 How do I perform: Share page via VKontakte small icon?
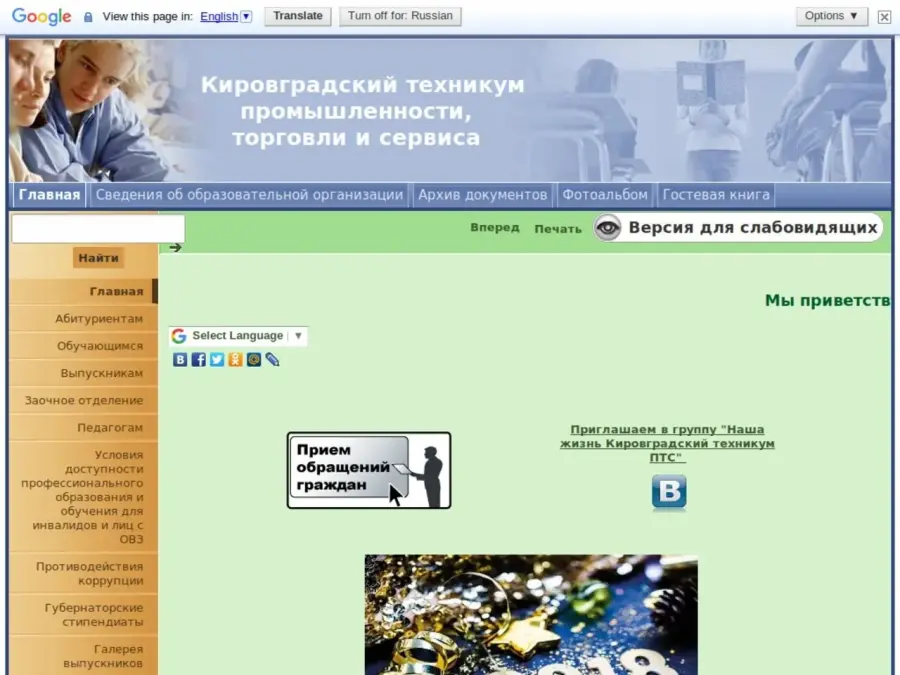click(180, 360)
